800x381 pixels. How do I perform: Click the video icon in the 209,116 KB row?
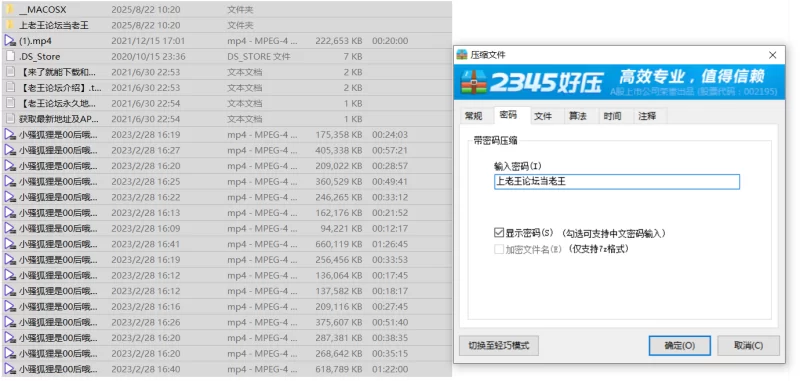10,307
